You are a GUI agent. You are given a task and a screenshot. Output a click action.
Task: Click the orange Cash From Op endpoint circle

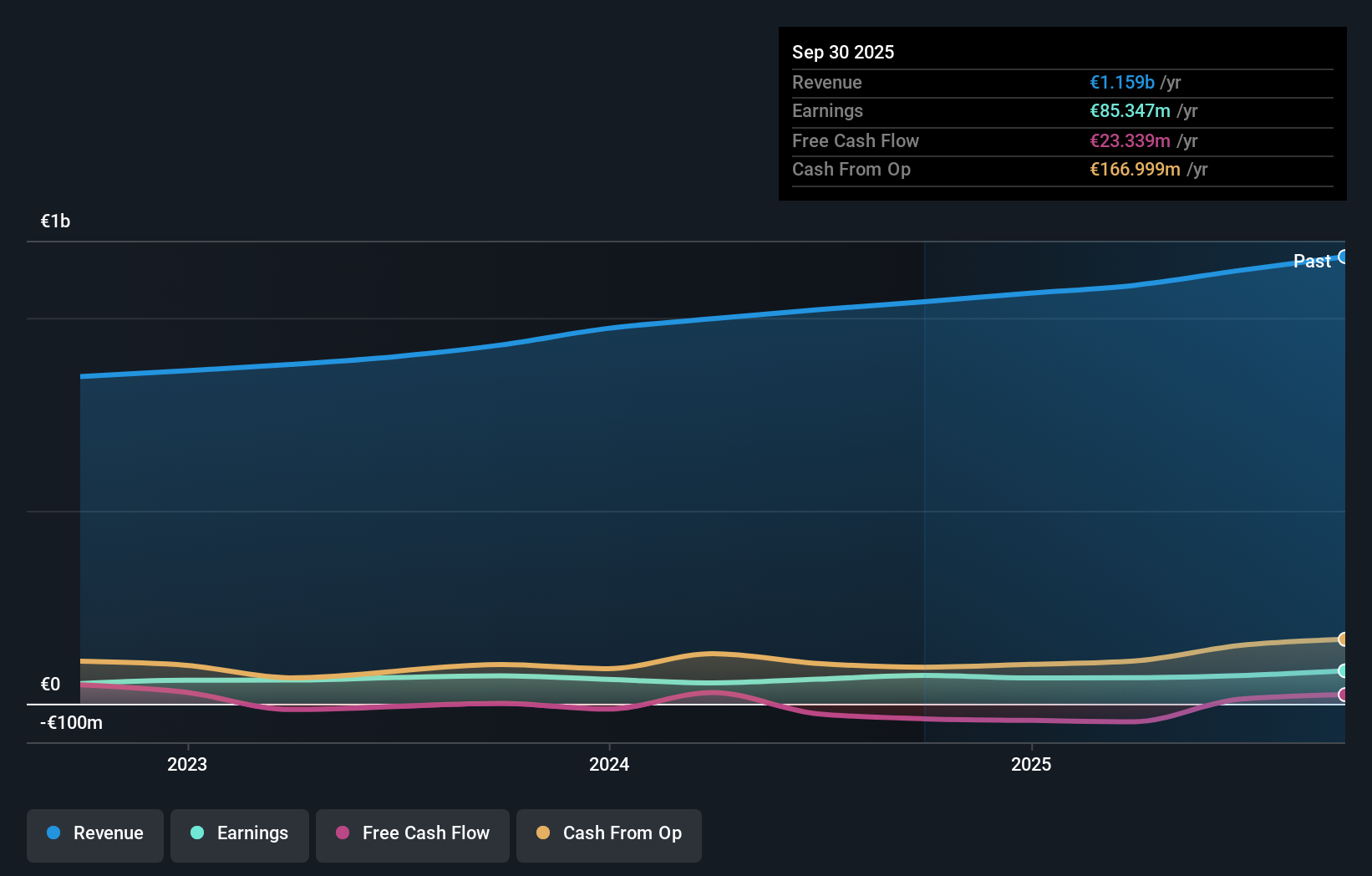tap(1344, 639)
